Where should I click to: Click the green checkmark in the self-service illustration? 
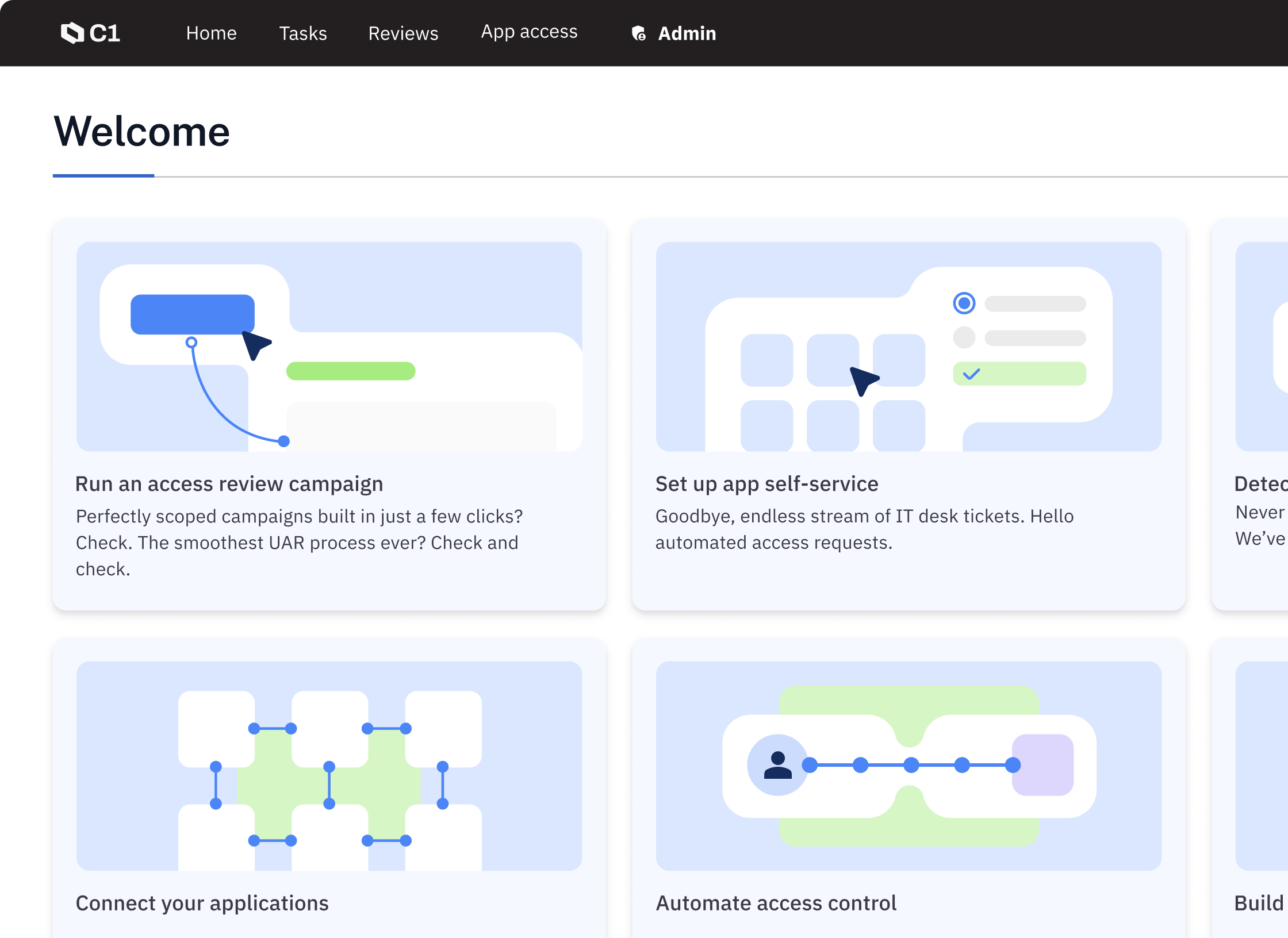(972, 375)
